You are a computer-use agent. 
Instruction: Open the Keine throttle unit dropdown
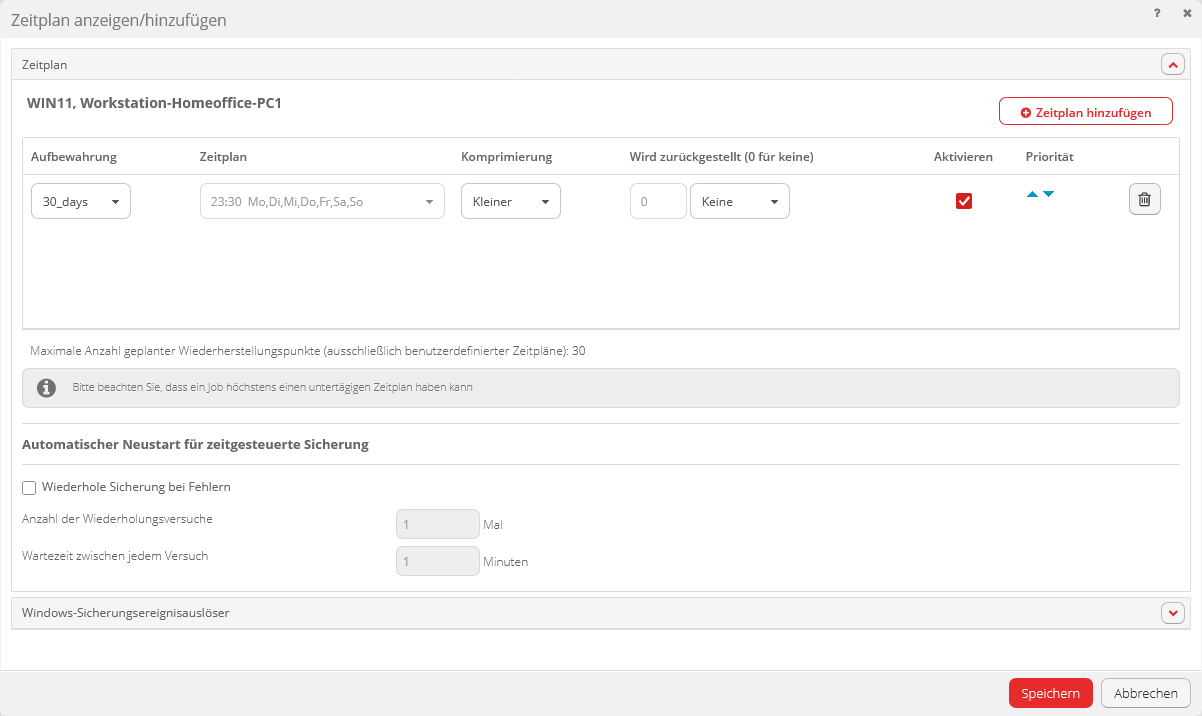pyautogui.click(x=739, y=201)
